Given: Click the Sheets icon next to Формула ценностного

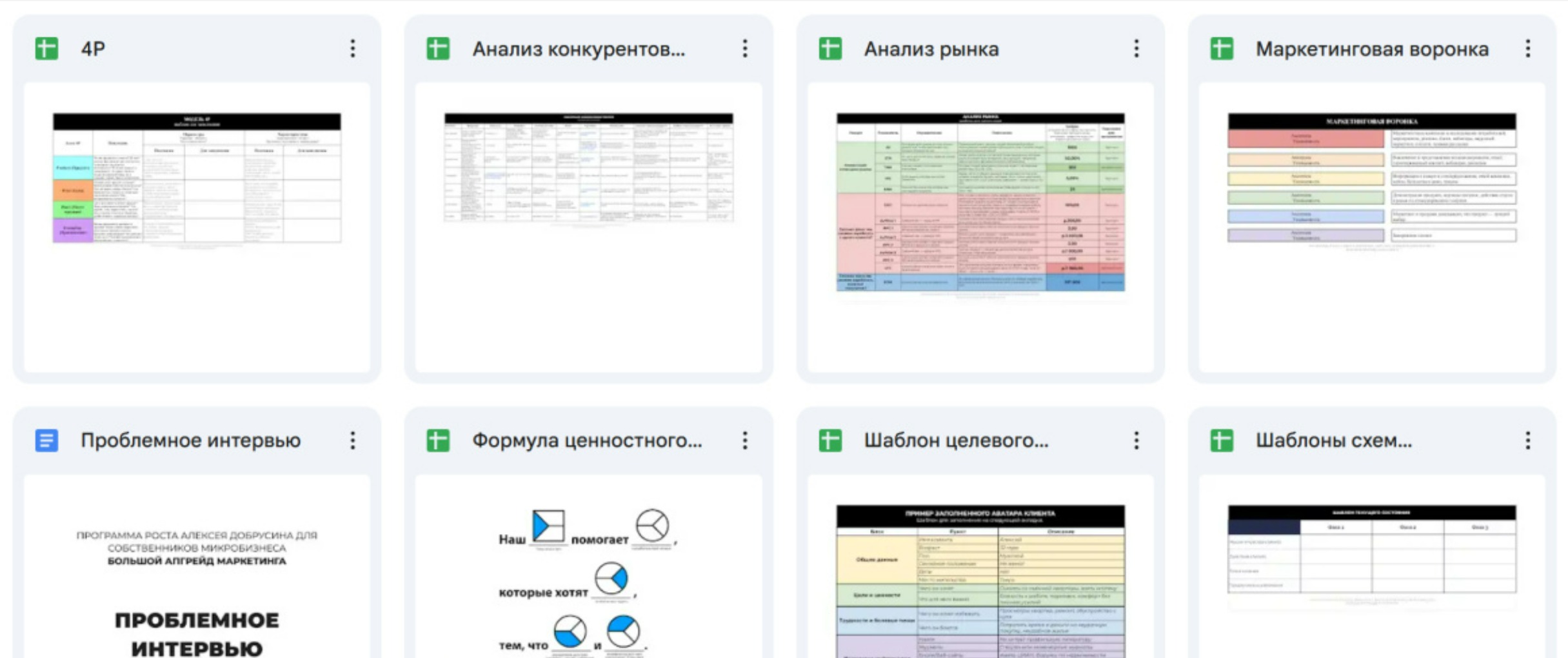Looking at the screenshot, I should click(438, 441).
